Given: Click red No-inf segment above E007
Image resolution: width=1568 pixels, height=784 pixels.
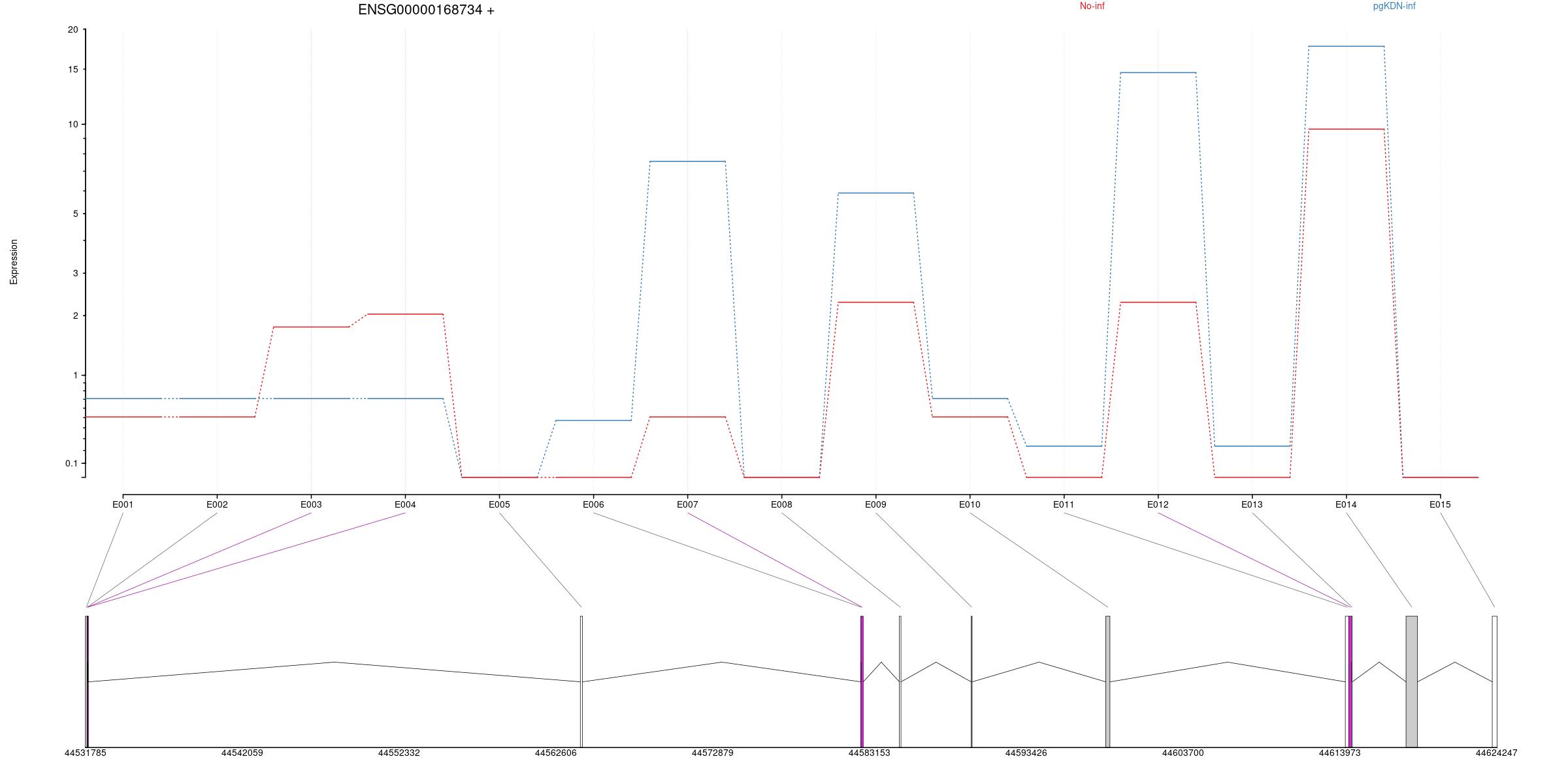Looking at the screenshot, I should (x=687, y=417).
